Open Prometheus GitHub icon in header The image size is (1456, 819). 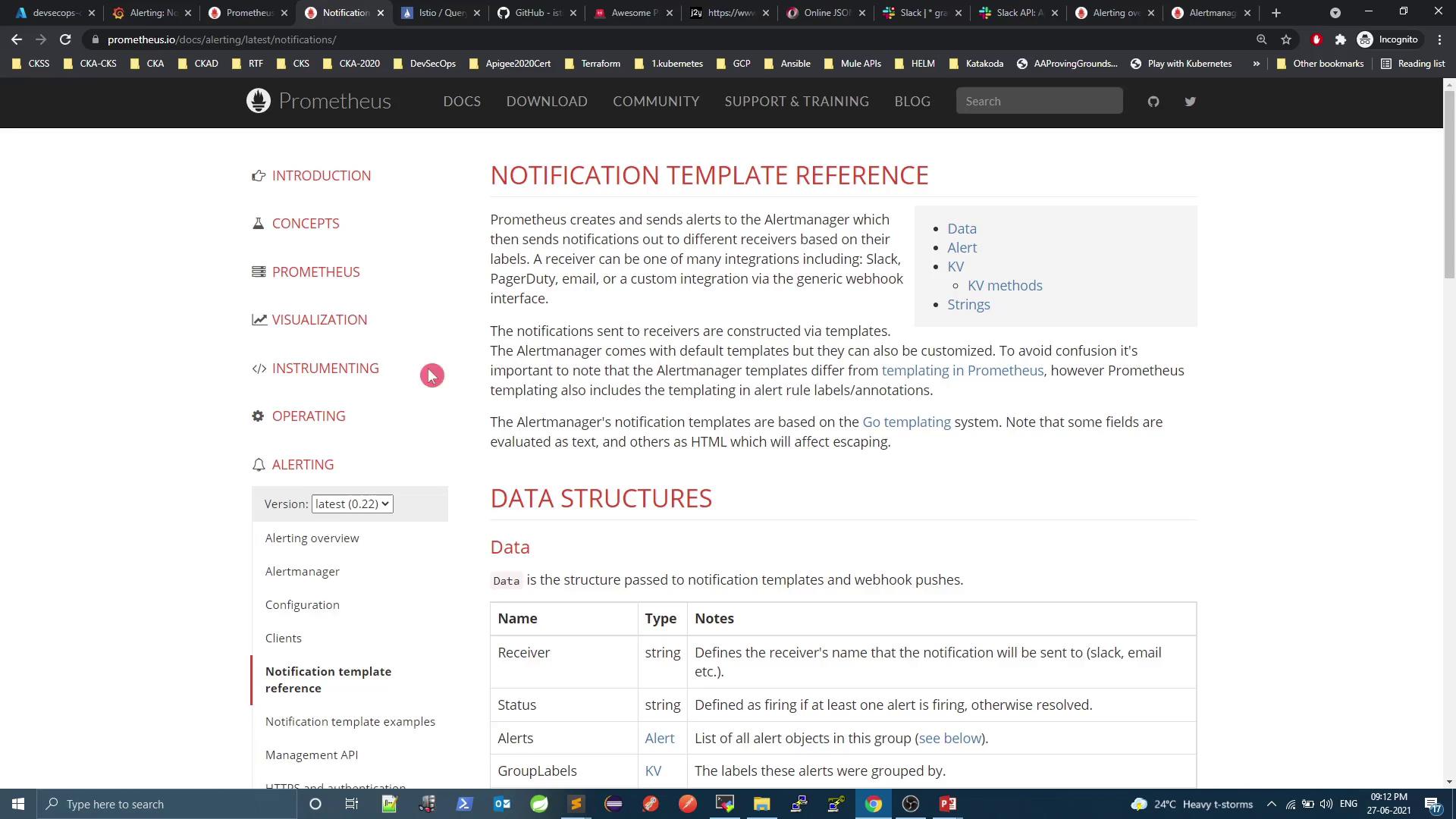(1153, 102)
